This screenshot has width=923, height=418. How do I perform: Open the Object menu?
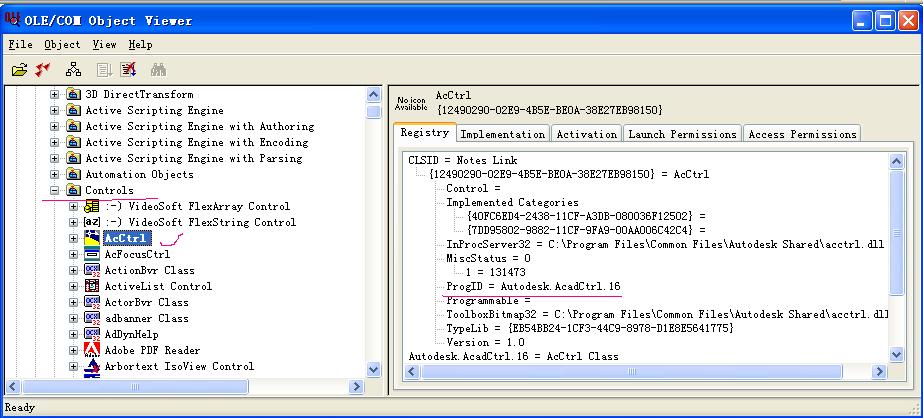(62, 45)
